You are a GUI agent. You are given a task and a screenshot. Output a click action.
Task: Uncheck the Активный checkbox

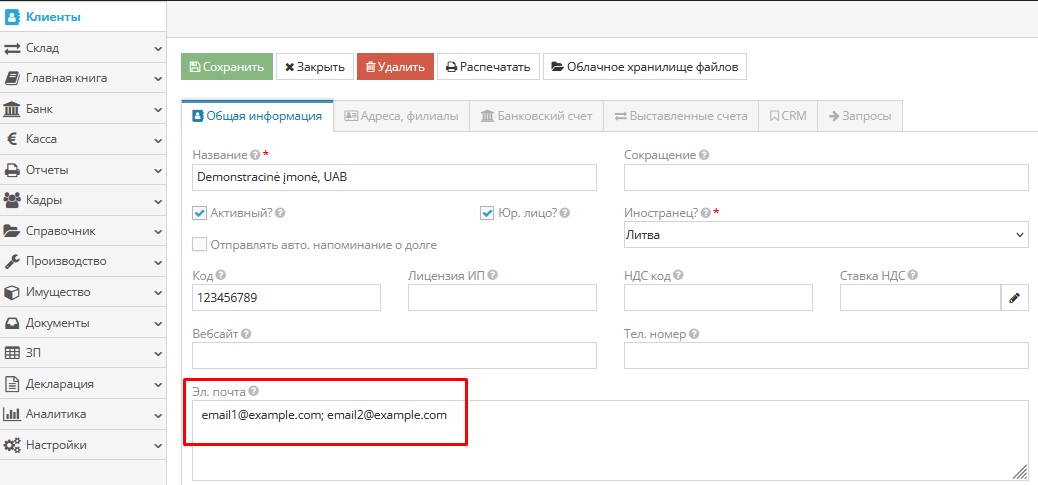[x=199, y=213]
